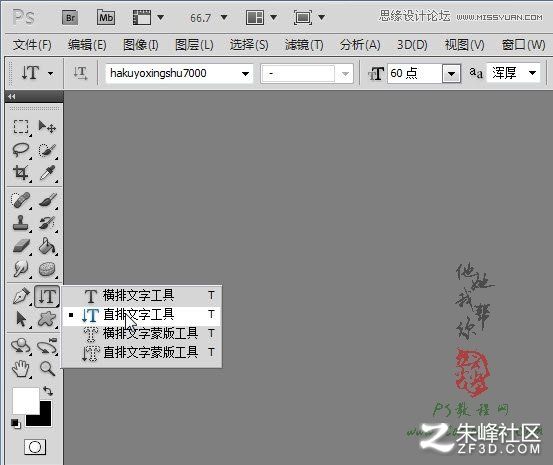Open the 窗口(W) menu

pyautogui.click(x=523, y=45)
